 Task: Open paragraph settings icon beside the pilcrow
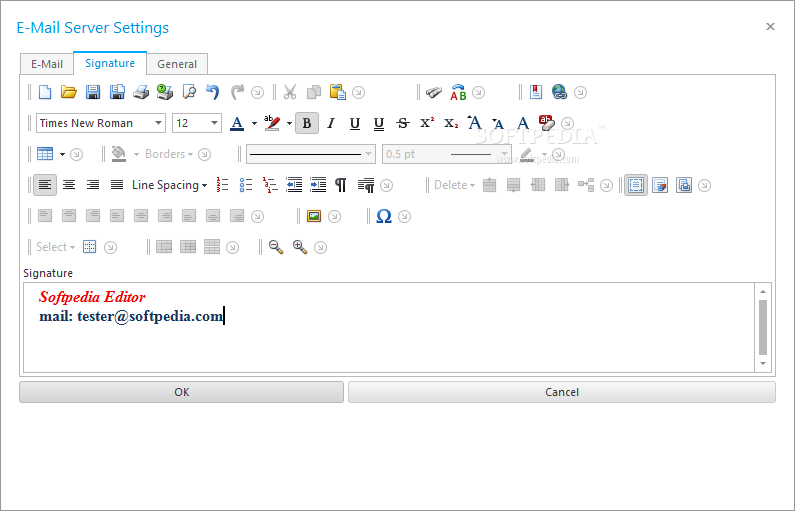click(x=366, y=185)
